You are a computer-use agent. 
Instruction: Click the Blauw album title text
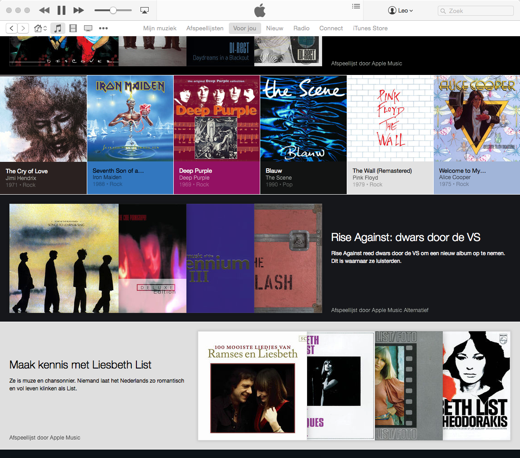coord(274,171)
